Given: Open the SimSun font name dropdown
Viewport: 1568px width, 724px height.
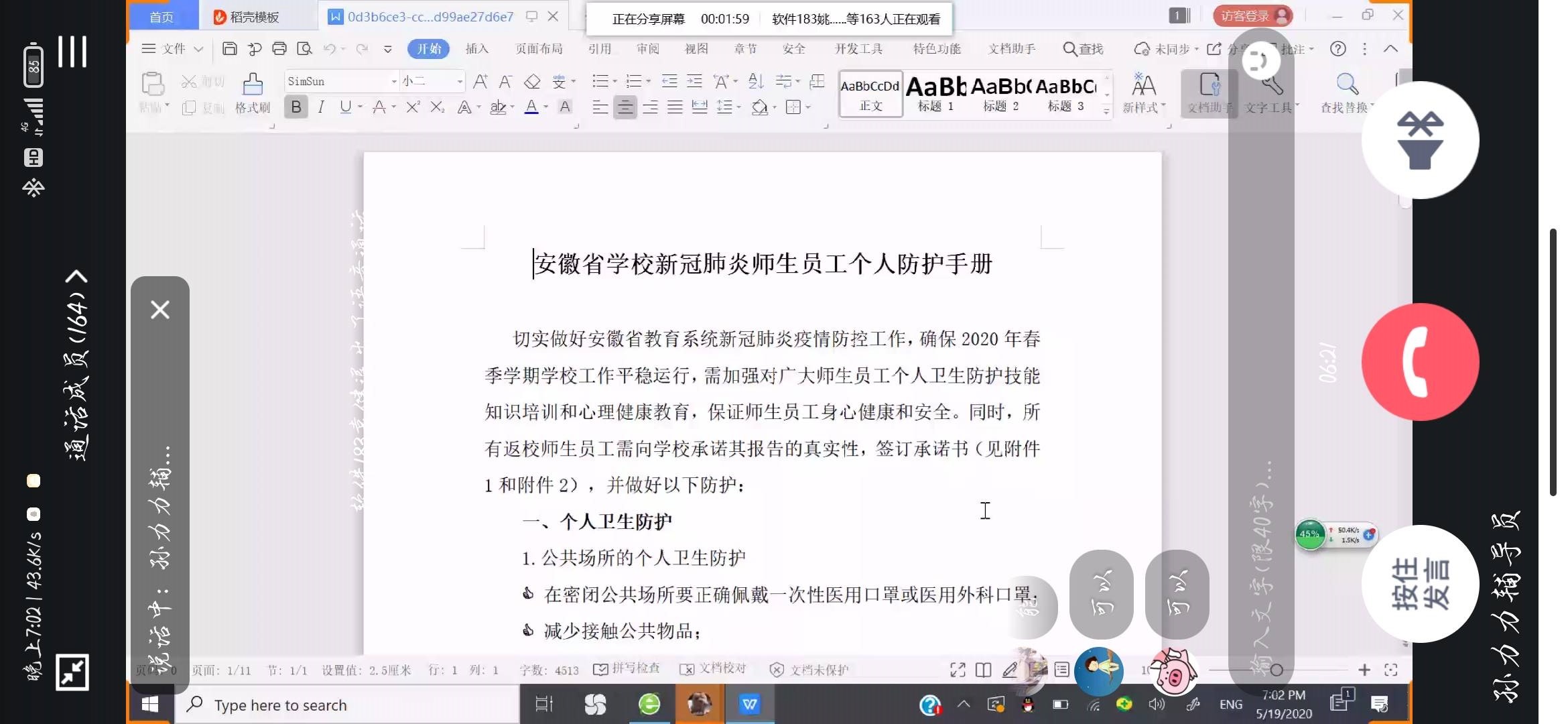Looking at the screenshot, I should point(394,82).
